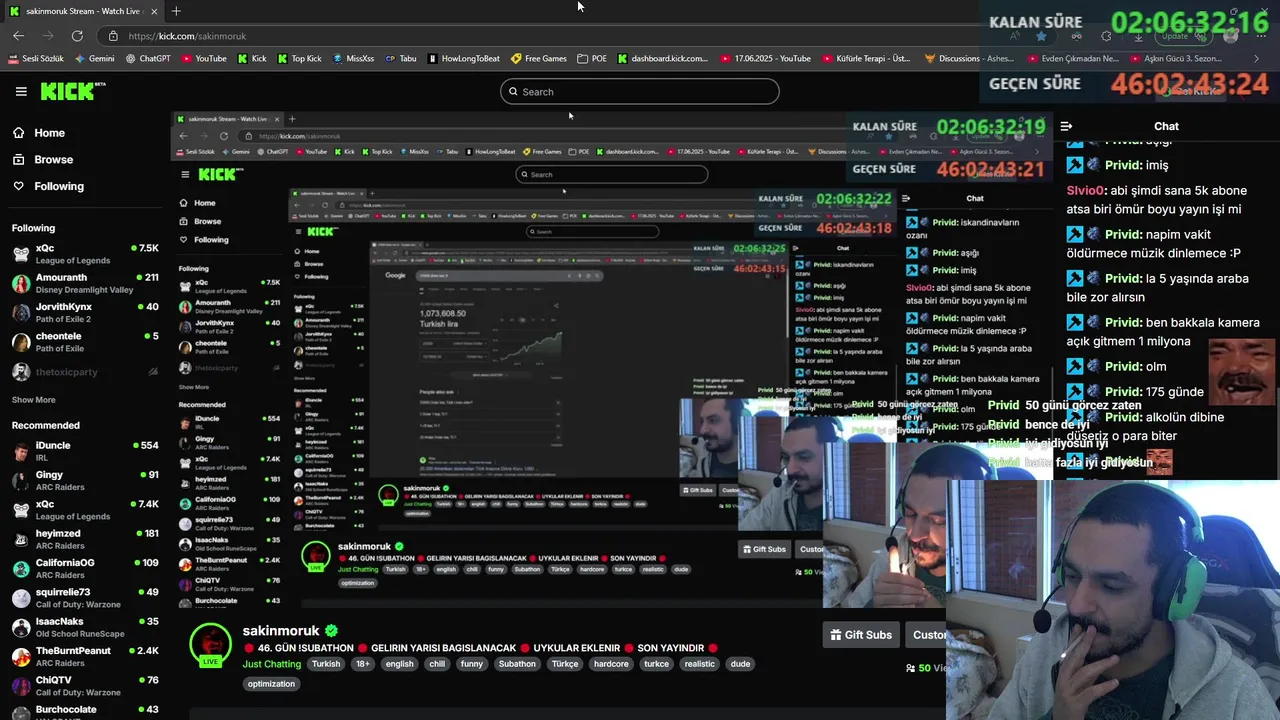Image resolution: width=1280 pixels, height=720 pixels.
Task: Open the Sesli Sözlük bookmark
Action: (36, 59)
